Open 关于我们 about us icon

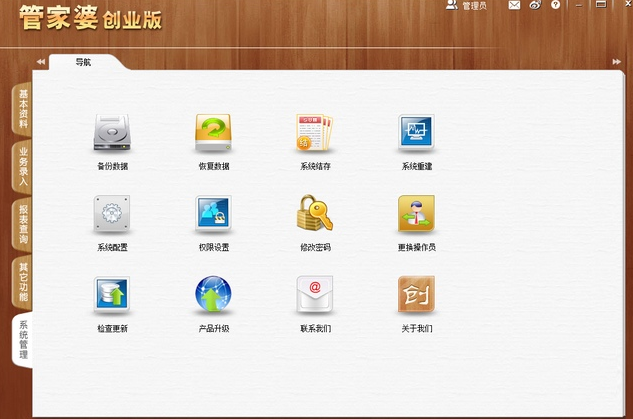[416, 295]
